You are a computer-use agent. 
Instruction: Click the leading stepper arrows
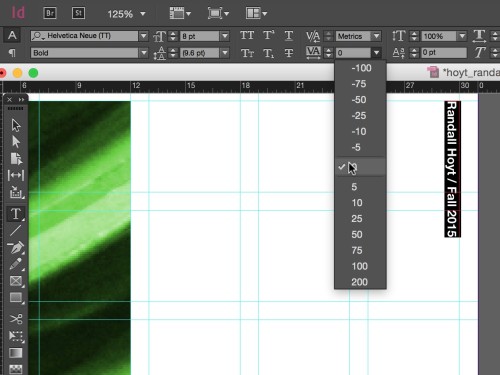pos(173,53)
